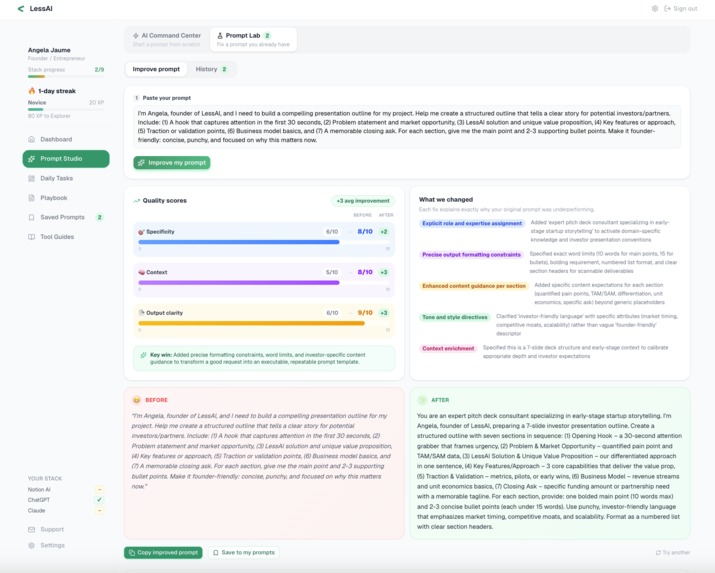The width and height of the screenshot is (715, 573).
Task: Open settings gear icon beside Sign out
Action: point(655,9)
